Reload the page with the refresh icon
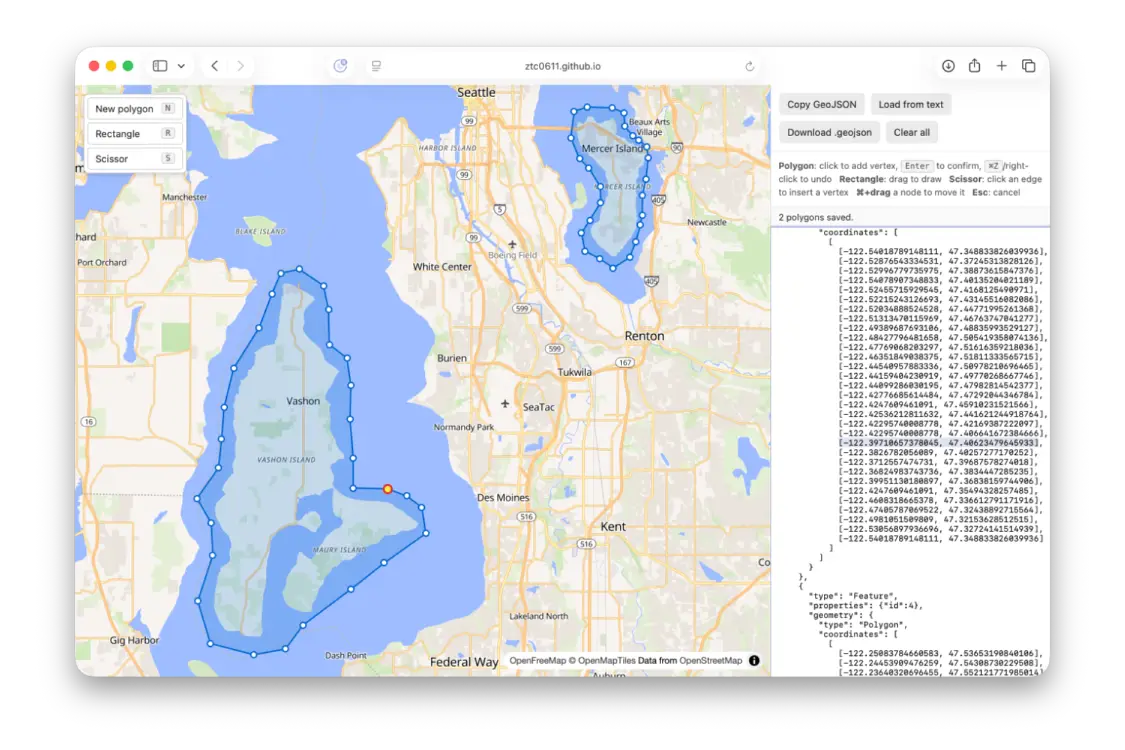Screen dimensions: 1125x750 (x=750, y=66)
